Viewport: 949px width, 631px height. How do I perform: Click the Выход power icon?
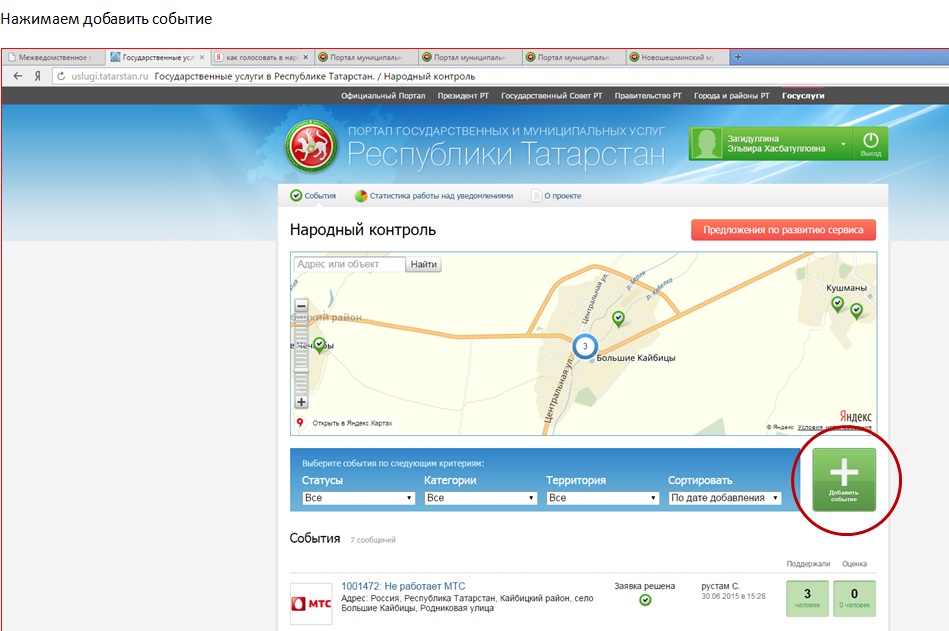(x=870, y=143)
